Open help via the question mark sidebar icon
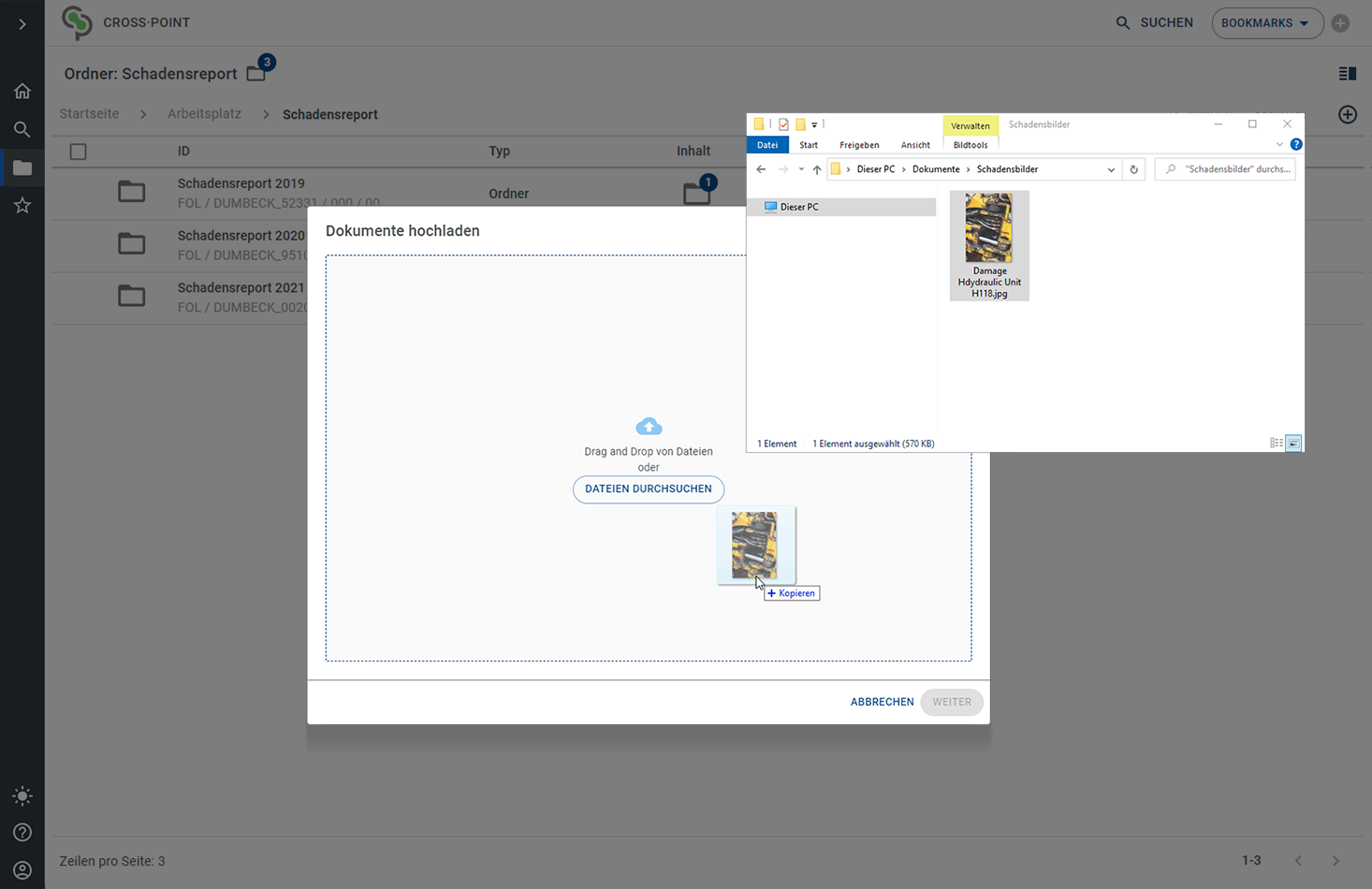The height and width of the screenshot is (889, 1372). click(22, 833)
